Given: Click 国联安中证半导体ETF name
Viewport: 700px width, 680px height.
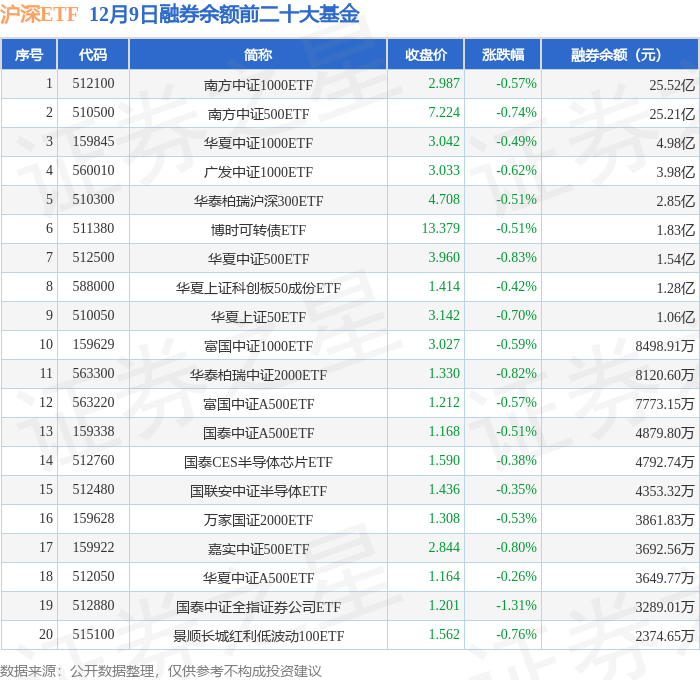Looking at the screenshot, I should point(258,491).
